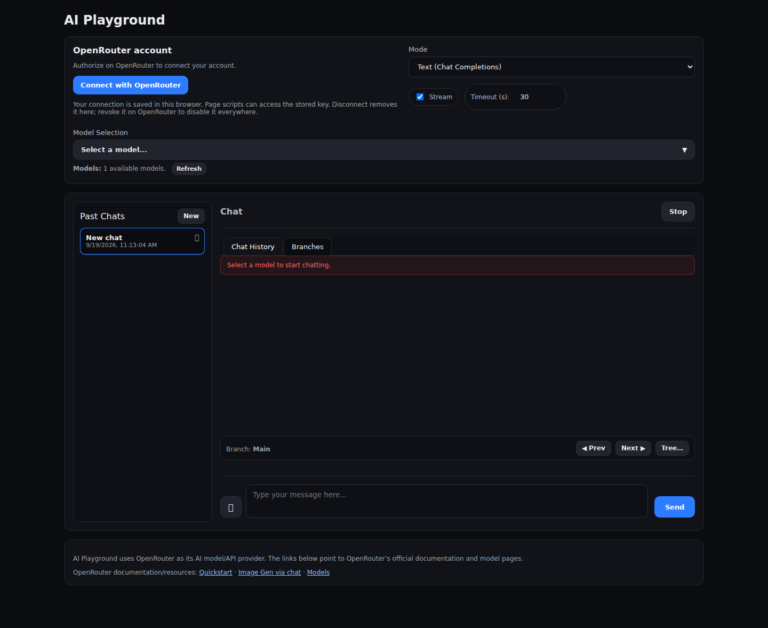
Task: Send the chat message
Action: pos(674,507)
